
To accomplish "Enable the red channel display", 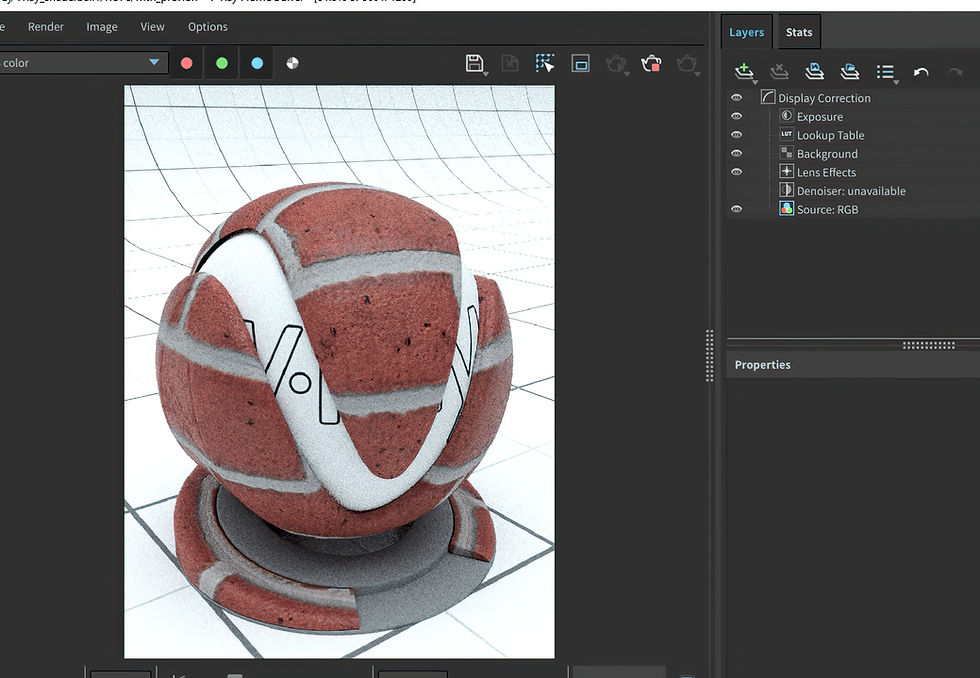I will coord(186,62).
